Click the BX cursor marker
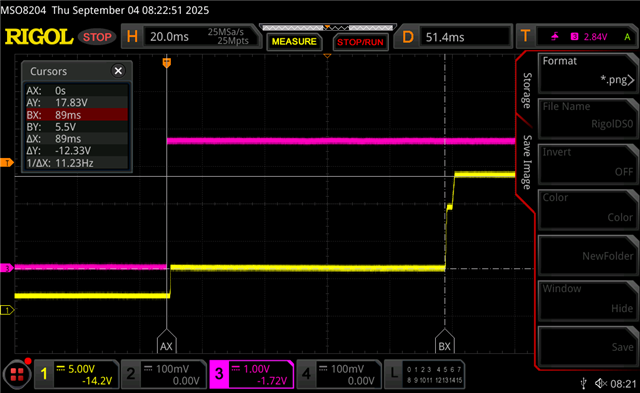640x393 pixels. [x=444, y=342]
